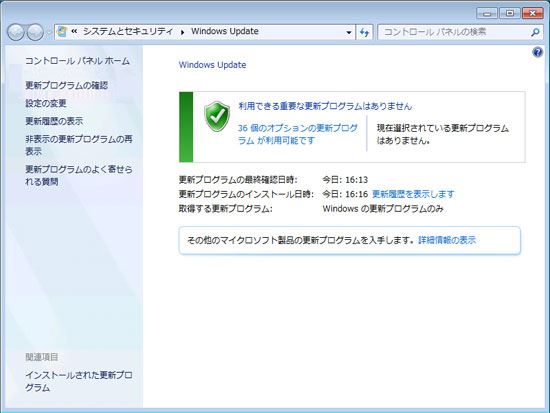Open 更新プログラムのよく寄せられる質問 link
Screen dimensions: 550x413
(x=79, y=175)
